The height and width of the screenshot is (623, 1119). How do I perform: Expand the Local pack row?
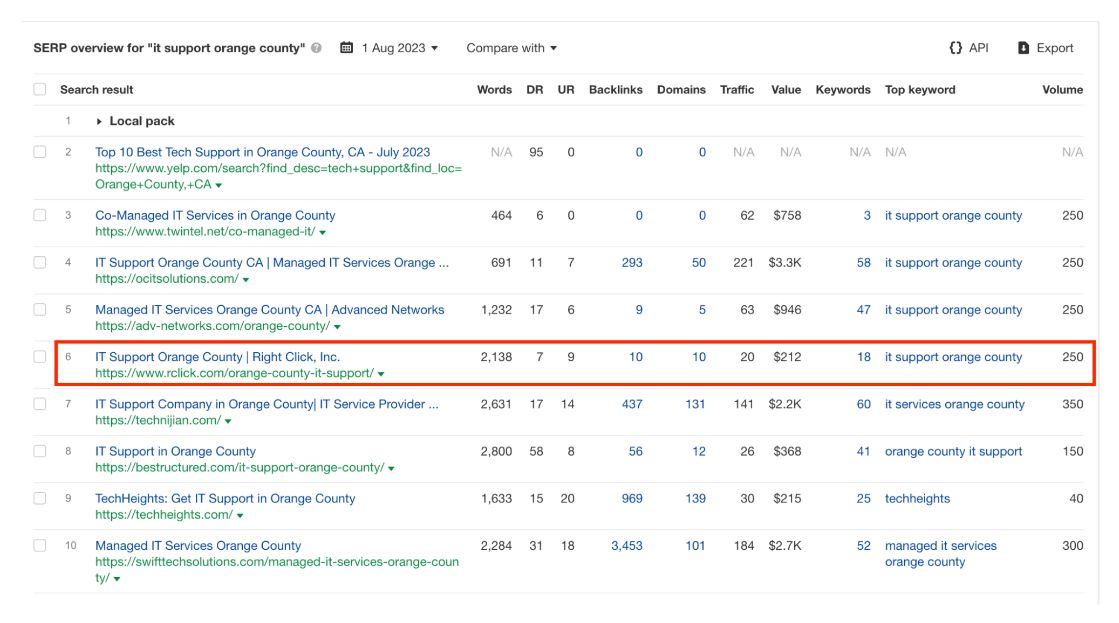[x=99, y=121]
